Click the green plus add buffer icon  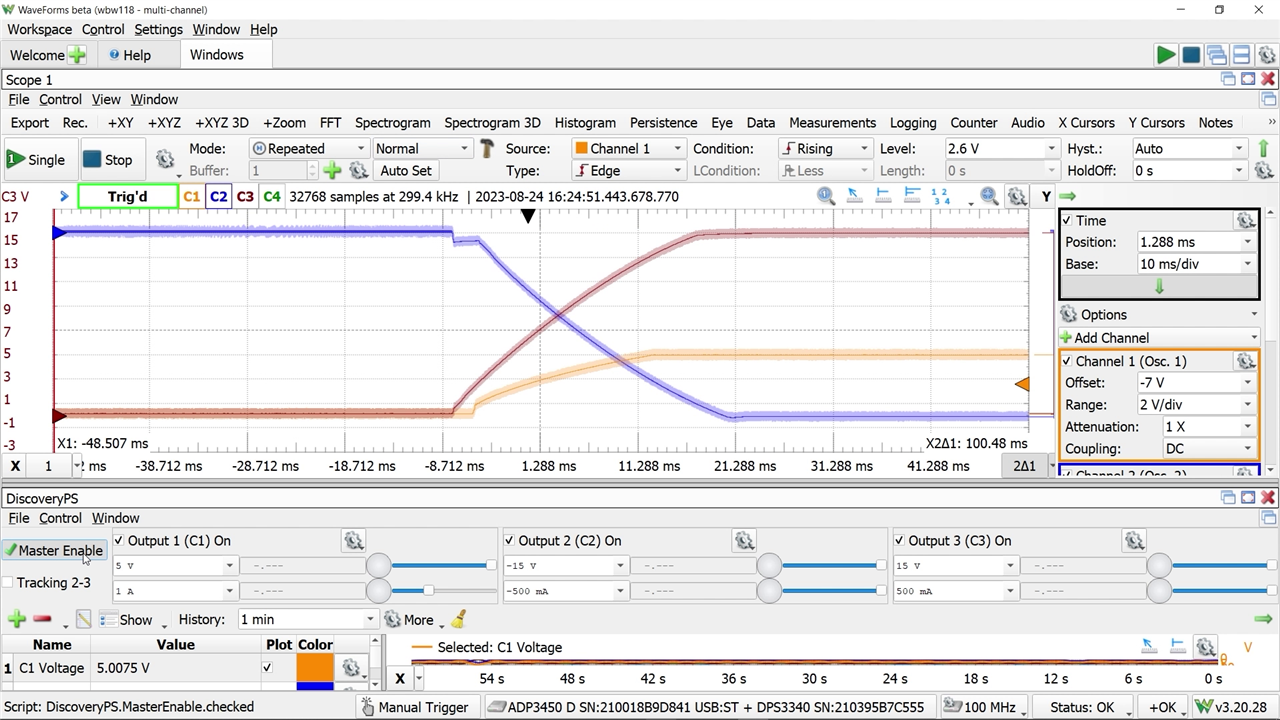pyautogui.click(x=332, y=171)
